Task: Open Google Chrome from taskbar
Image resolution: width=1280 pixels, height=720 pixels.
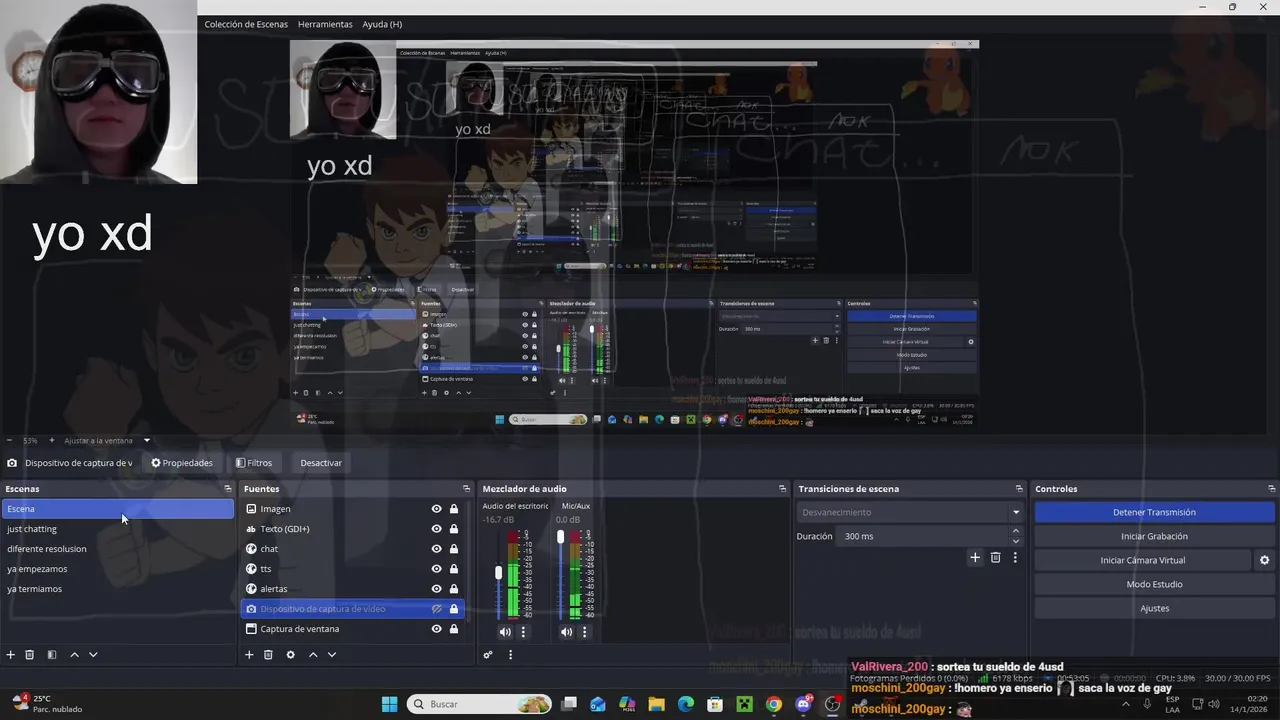Action: tap(773, 704)
